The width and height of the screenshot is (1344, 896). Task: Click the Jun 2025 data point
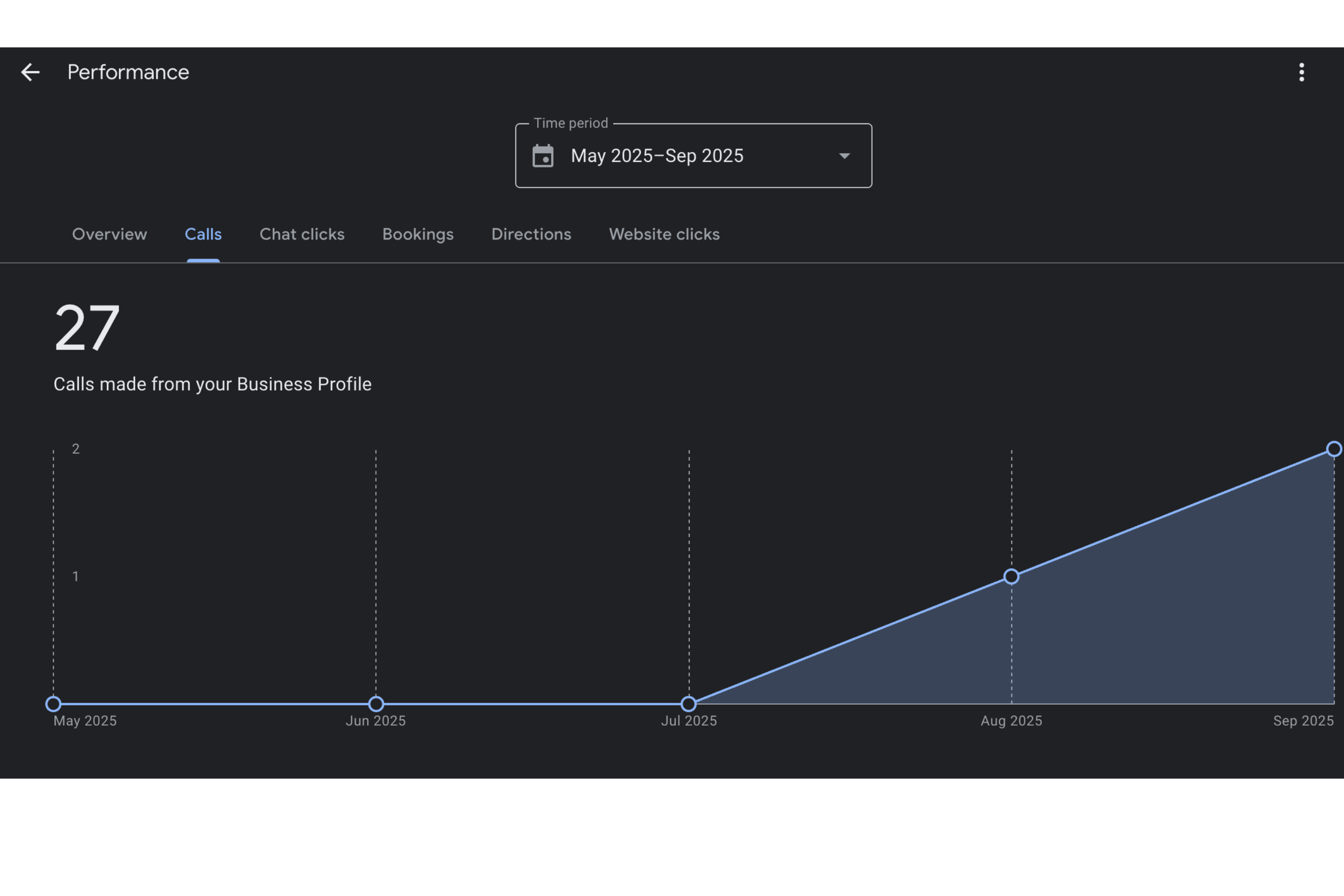pos(375,703)
